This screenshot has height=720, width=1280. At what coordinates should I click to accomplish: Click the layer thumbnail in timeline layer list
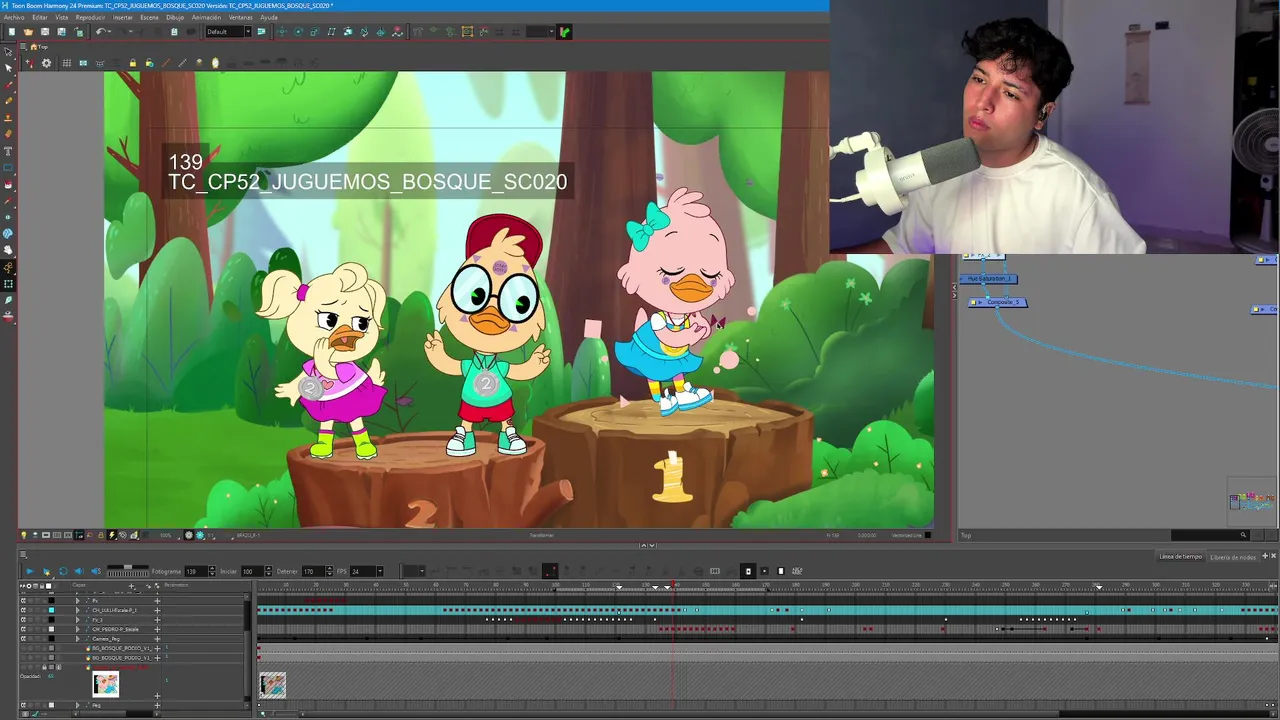[x=105, y=684]
